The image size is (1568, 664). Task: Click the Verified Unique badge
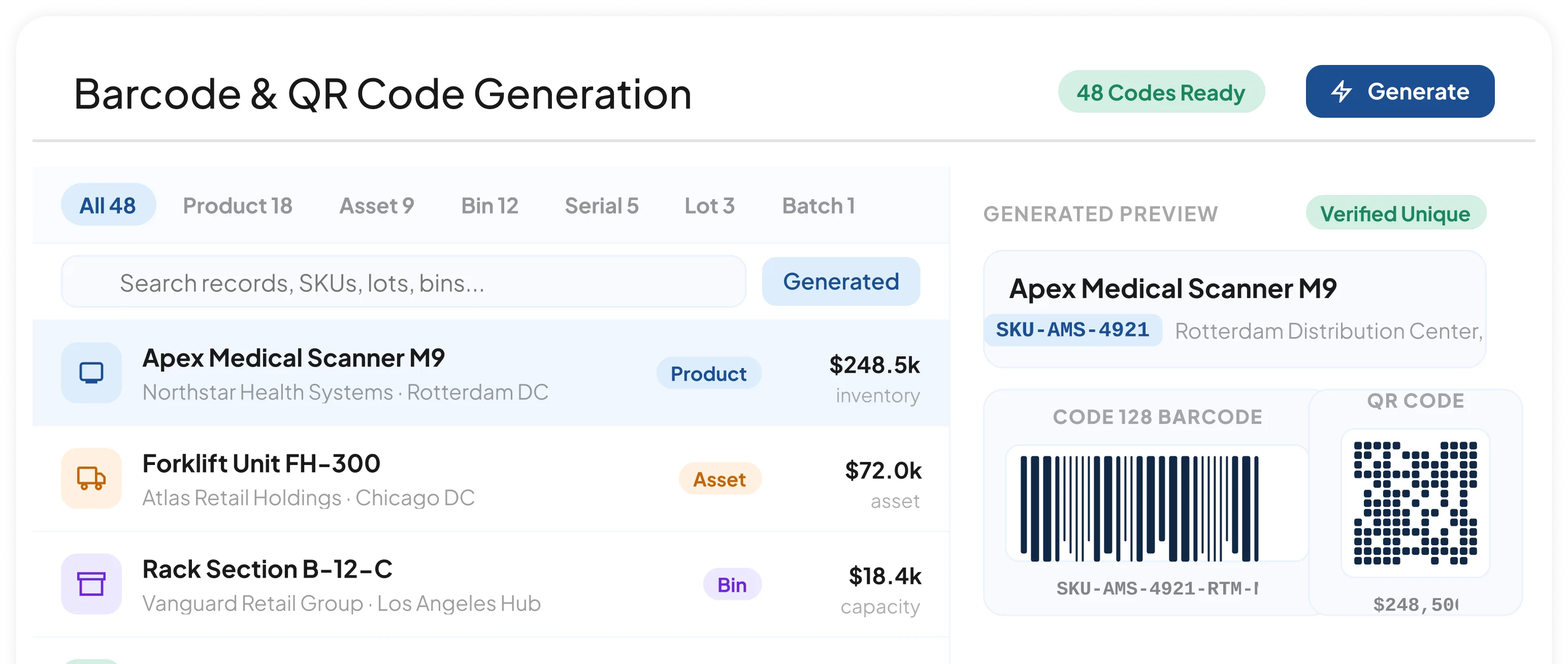coord(1395,213)
